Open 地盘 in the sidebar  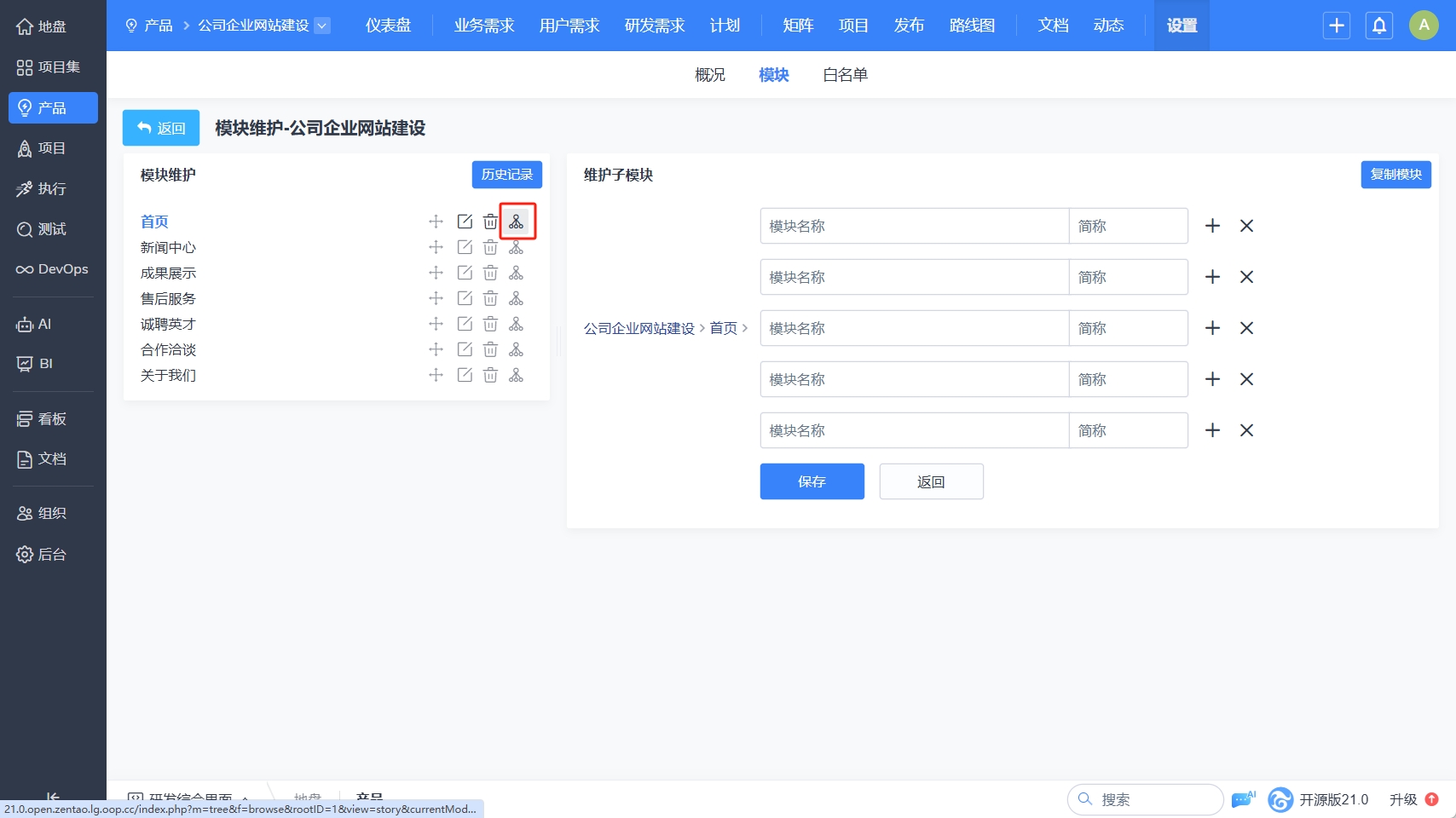point(53,26)
